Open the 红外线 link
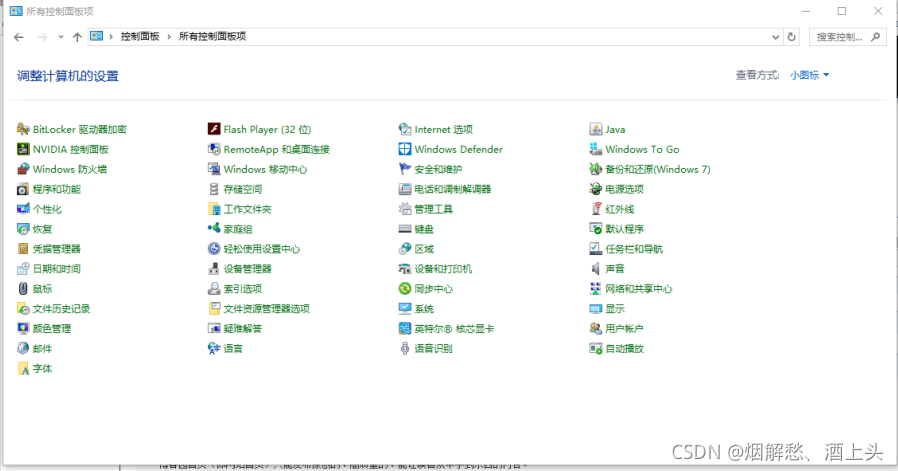898x471 pixels. (620, 209)
